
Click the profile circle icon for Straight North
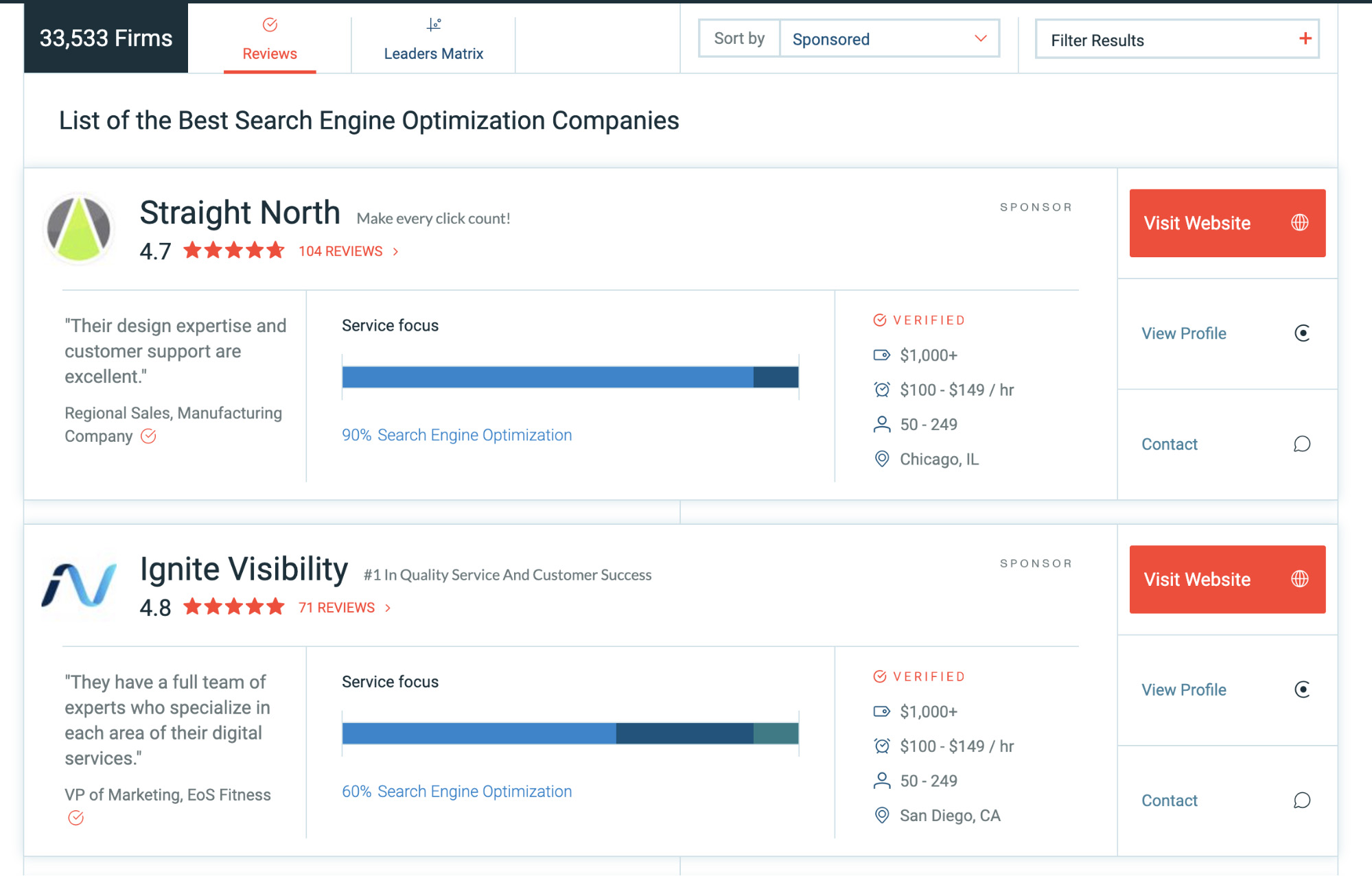click(x=1302, y=333)
